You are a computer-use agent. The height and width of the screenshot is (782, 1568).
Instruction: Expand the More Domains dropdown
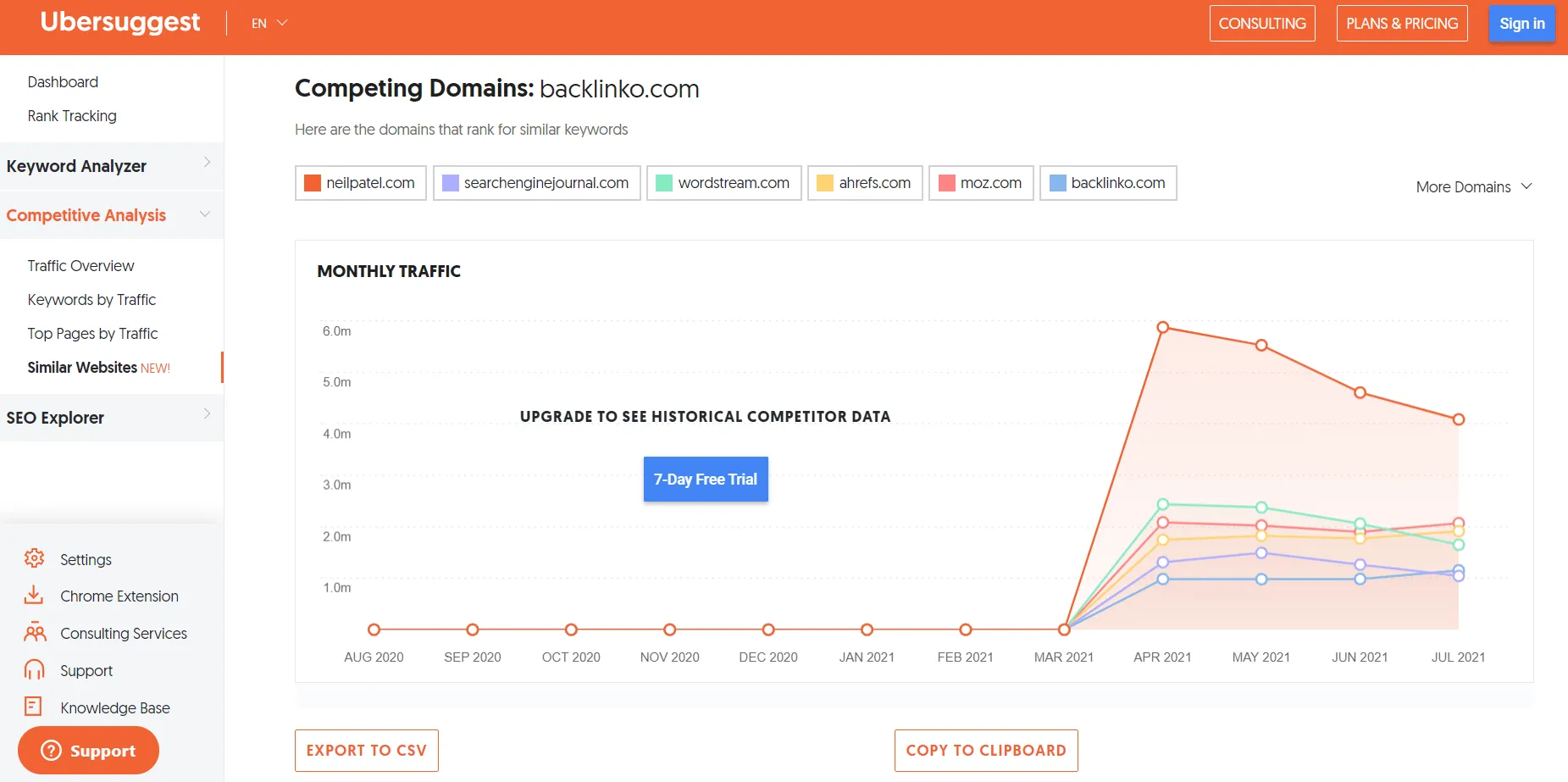coord(1473,187)
